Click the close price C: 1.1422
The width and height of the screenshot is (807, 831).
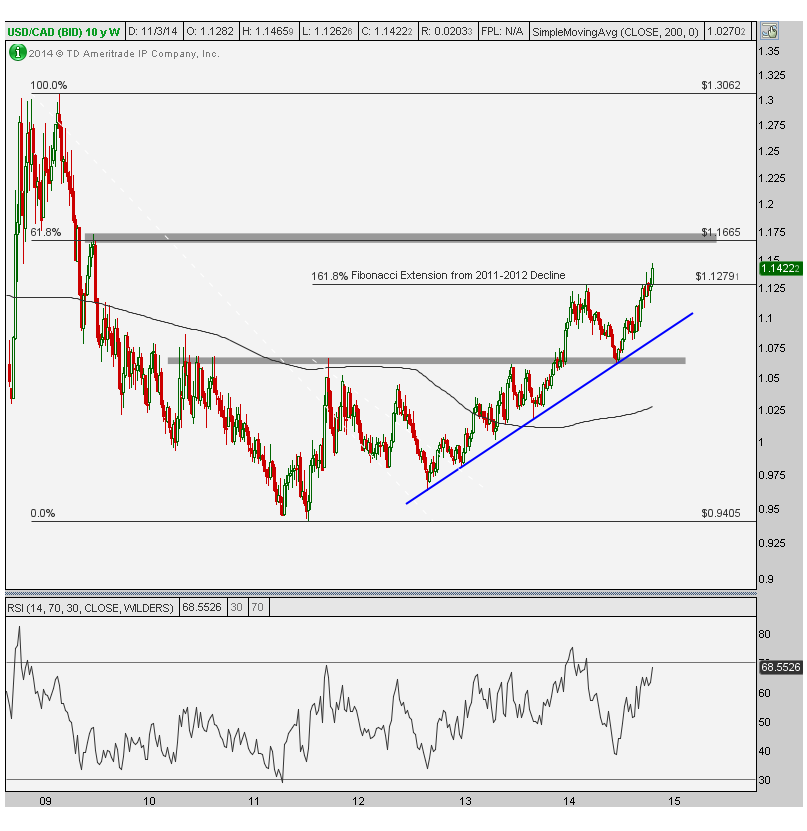click(x=387, y=32)
